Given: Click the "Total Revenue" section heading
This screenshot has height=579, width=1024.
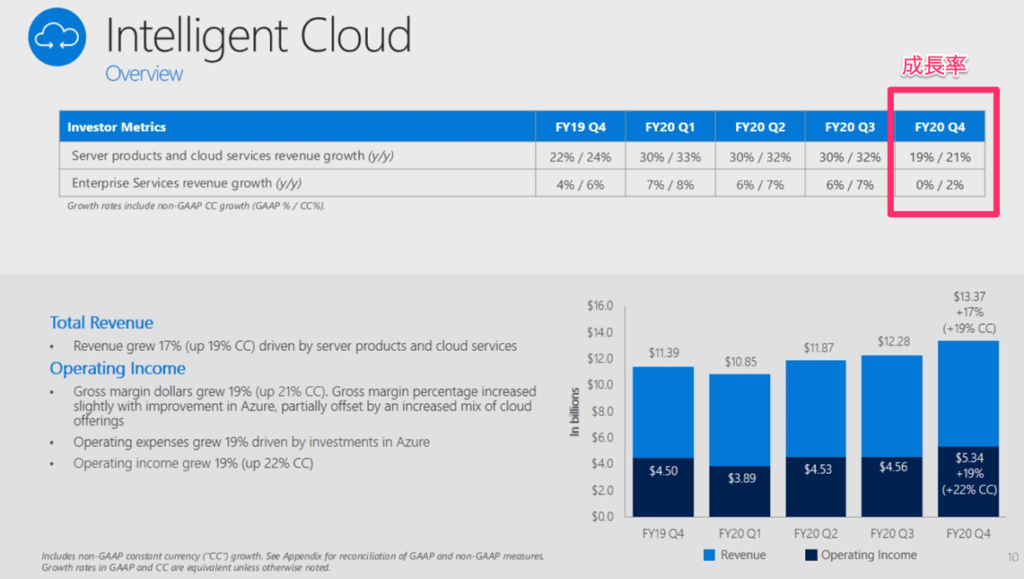Looking at the screenshot, I should tap(101, 322).
